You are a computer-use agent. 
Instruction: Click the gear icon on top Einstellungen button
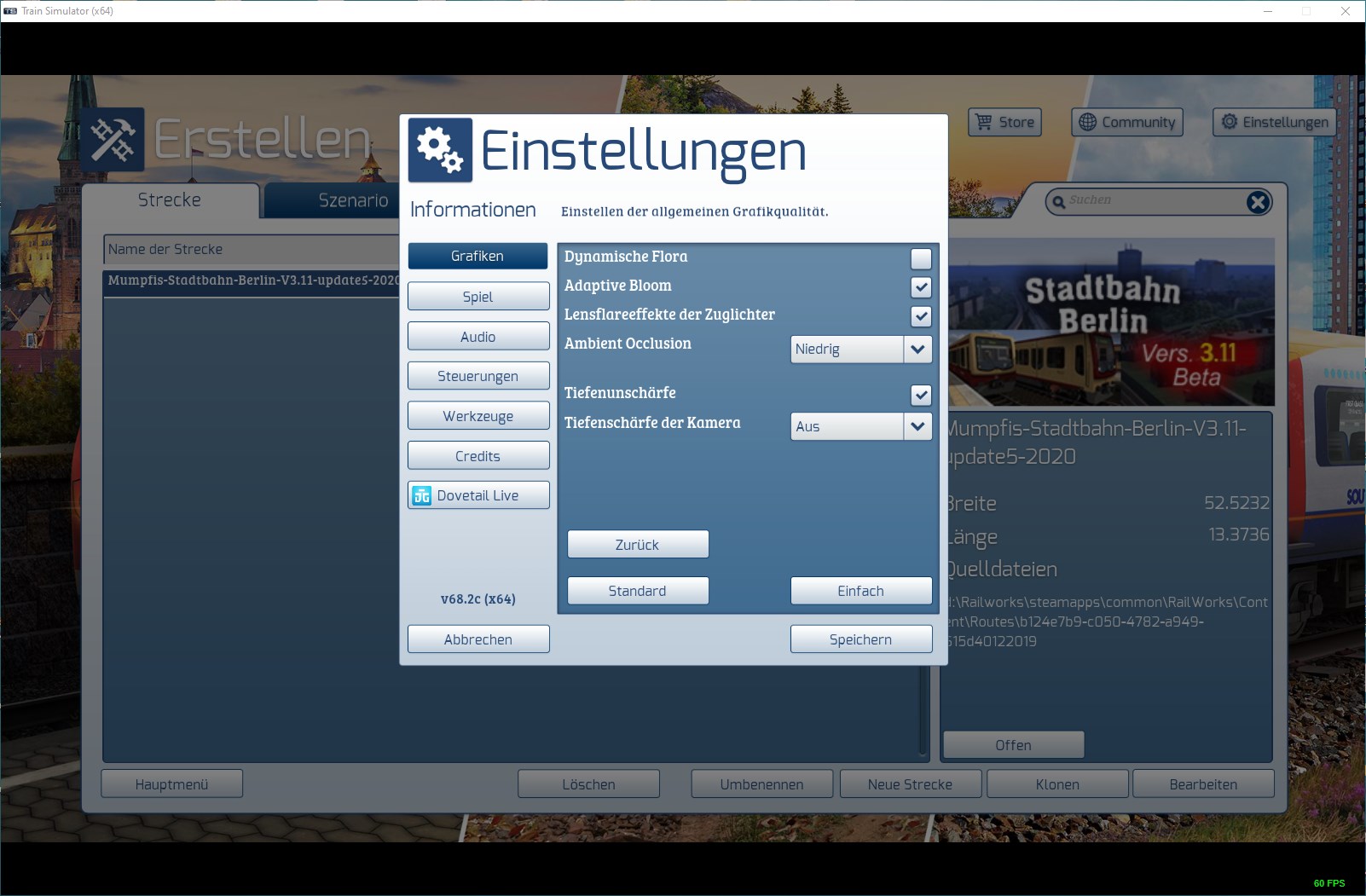(1229, 122)
